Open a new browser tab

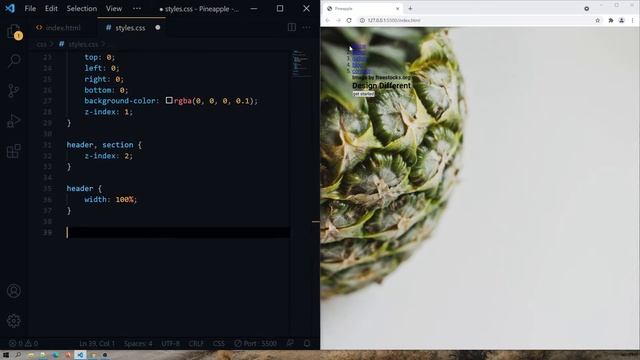pyautogui.click(x=410, y=9)
